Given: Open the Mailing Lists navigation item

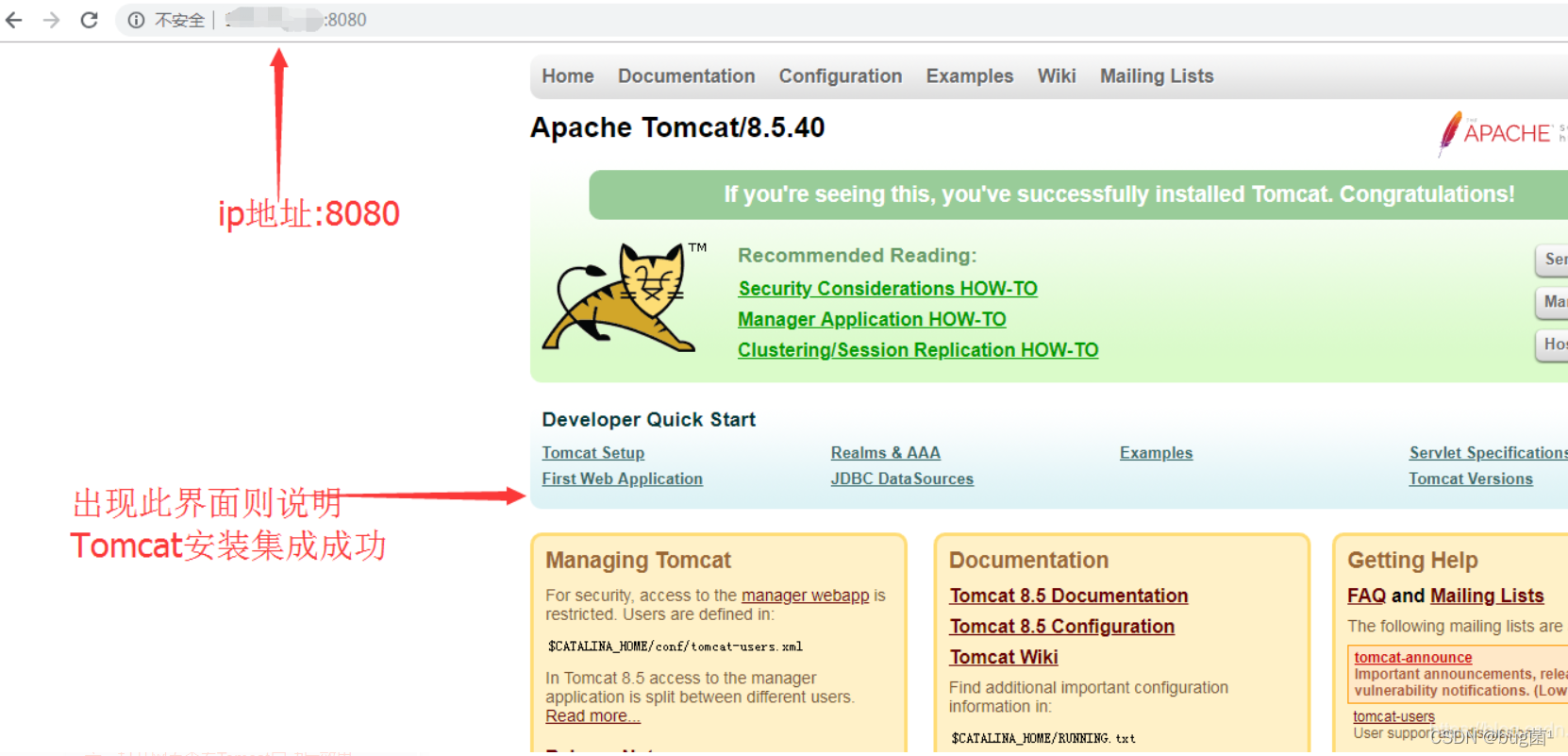Looking at the screenshot, I should (1157, 76).
